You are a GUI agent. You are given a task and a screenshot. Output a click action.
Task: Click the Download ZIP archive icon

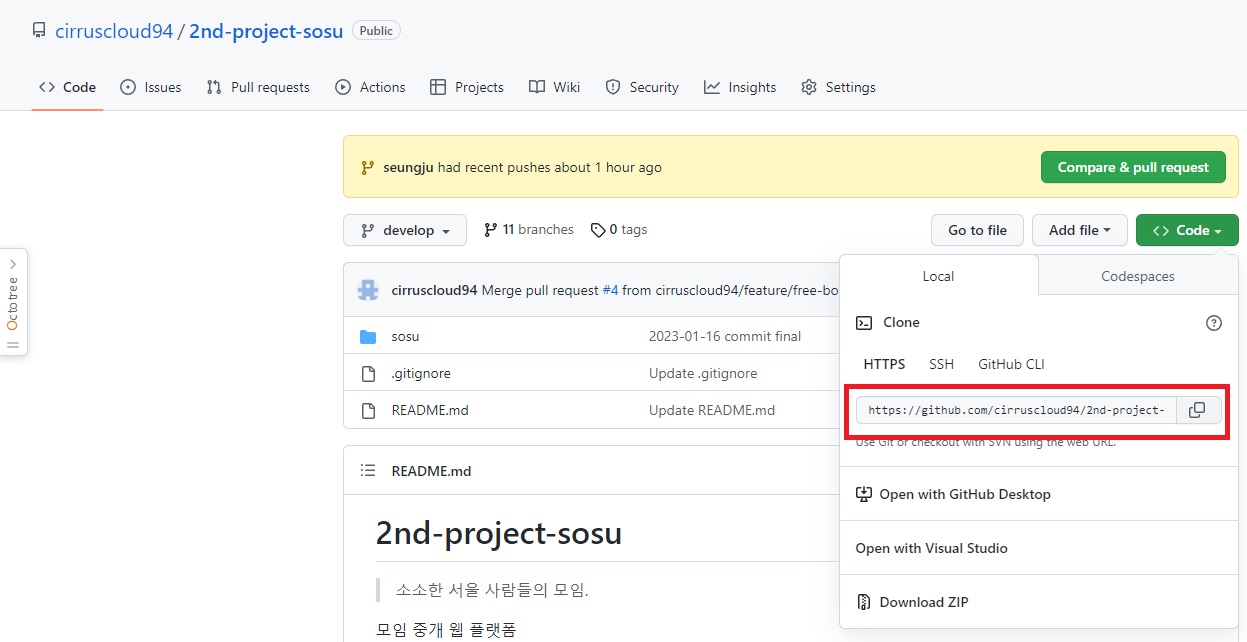pyautogui.click(x=864, y=602)
